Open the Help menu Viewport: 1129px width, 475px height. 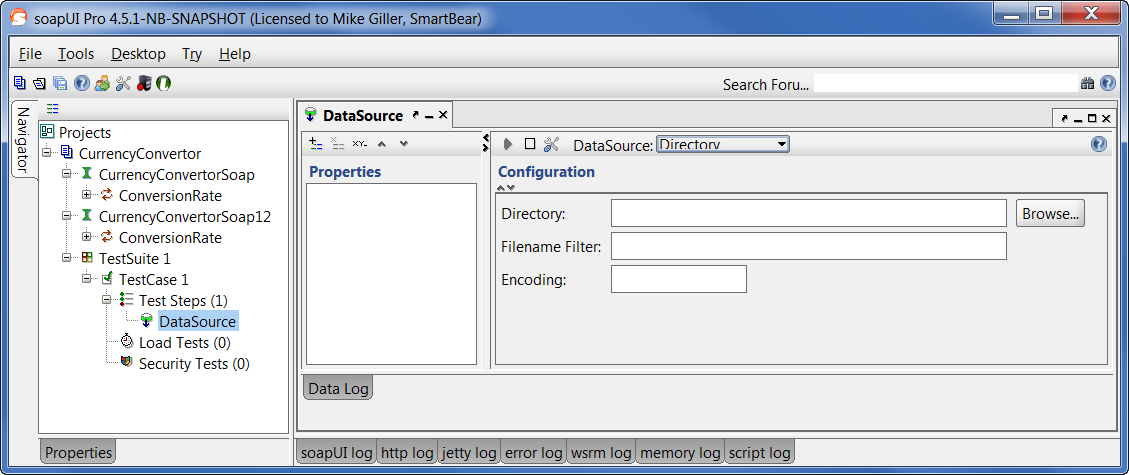(x=235, y=54)
